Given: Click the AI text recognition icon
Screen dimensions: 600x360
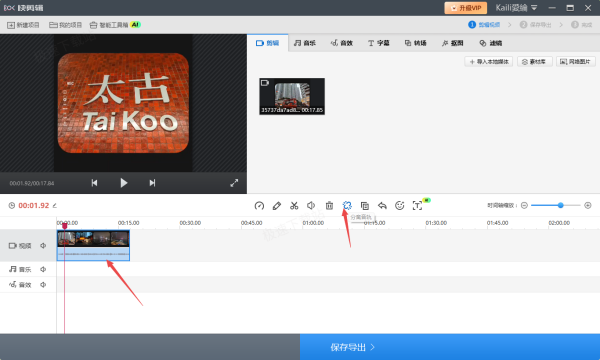Looking at the screenshot, I should pyautogui.click(x=418, y=205).
